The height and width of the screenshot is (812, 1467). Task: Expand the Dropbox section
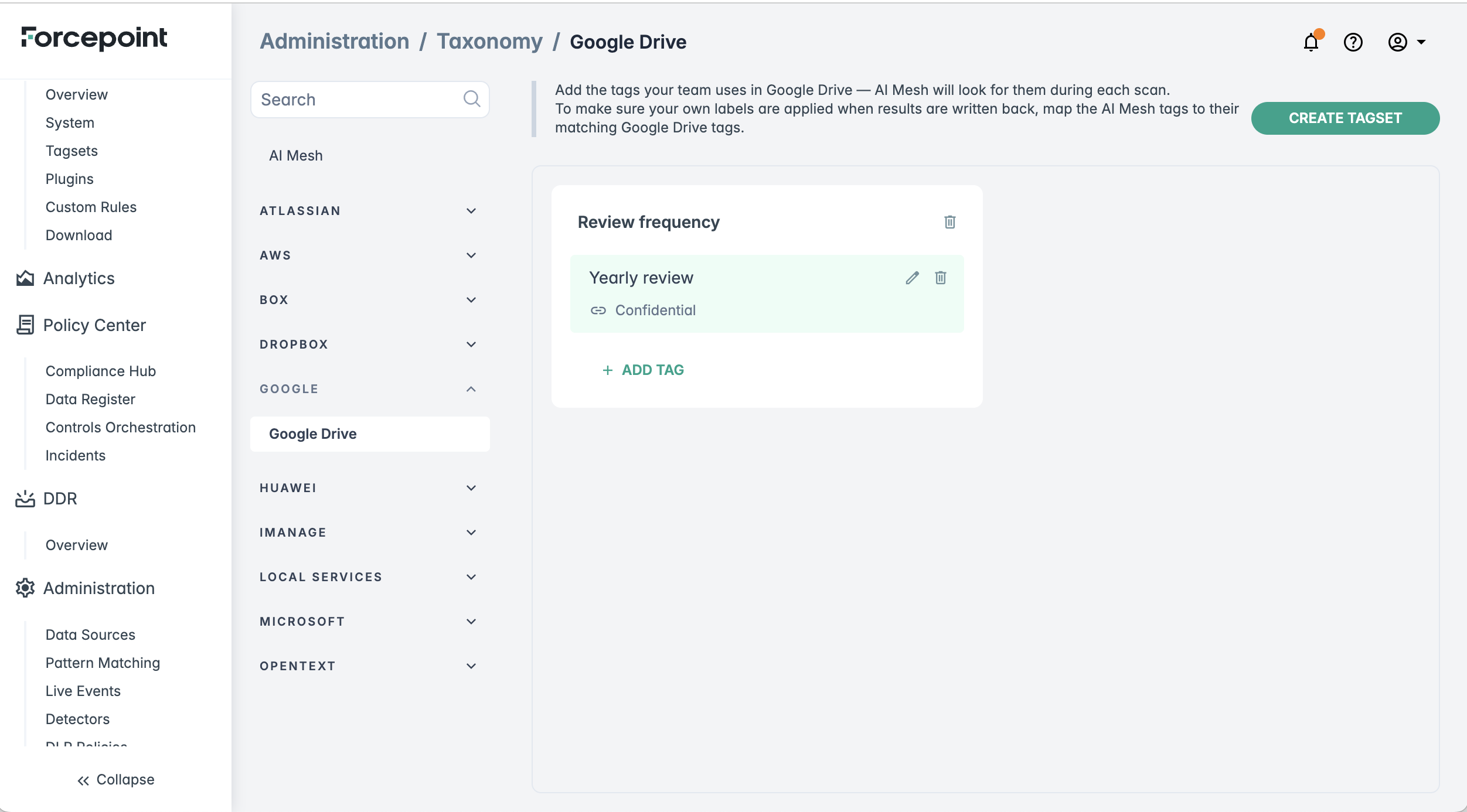pyautogui.click(x=471, y=344)
